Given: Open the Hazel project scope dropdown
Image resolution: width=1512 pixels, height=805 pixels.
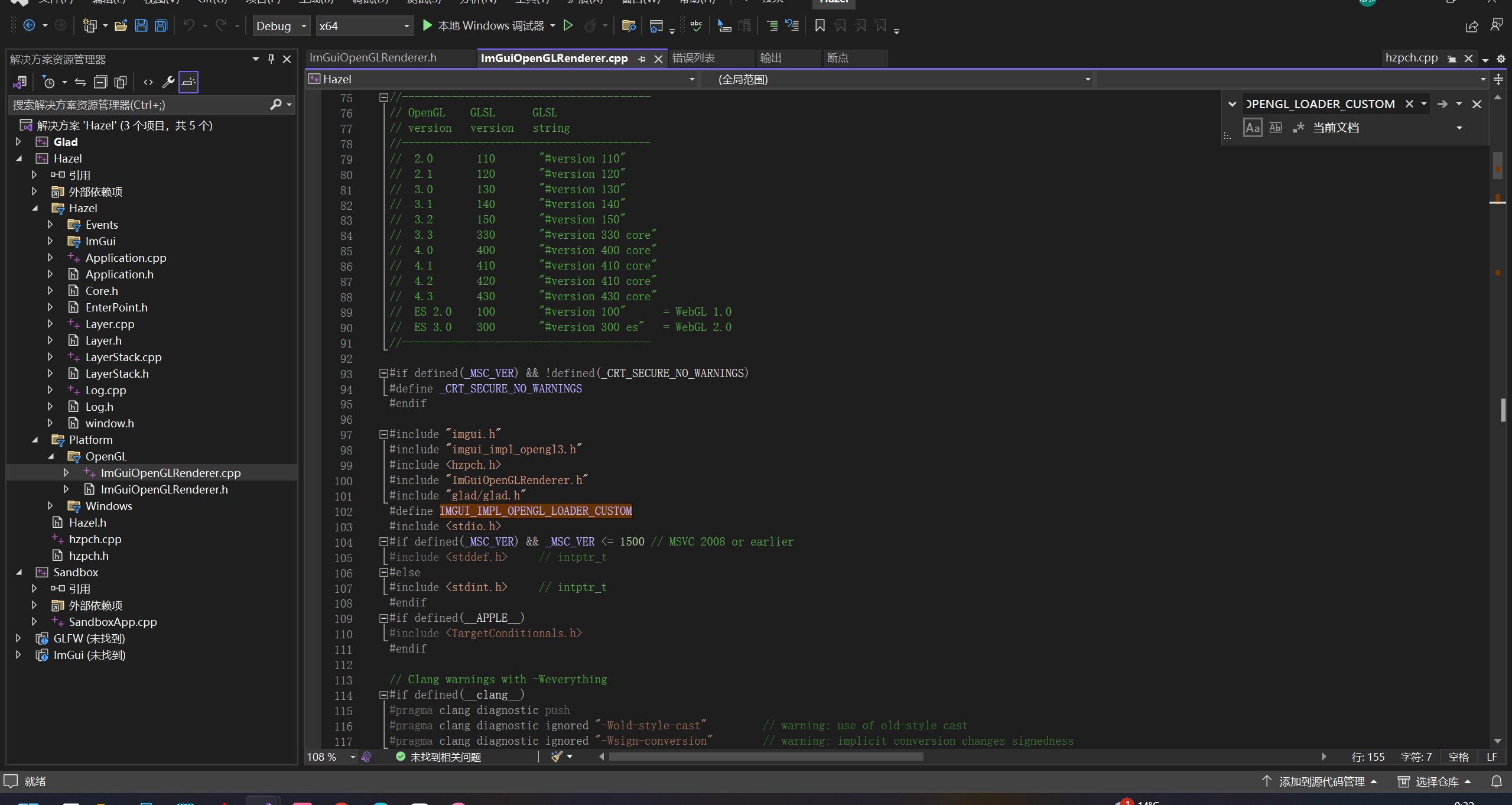Looking at the screenshot, I should [x=501, y=79].
